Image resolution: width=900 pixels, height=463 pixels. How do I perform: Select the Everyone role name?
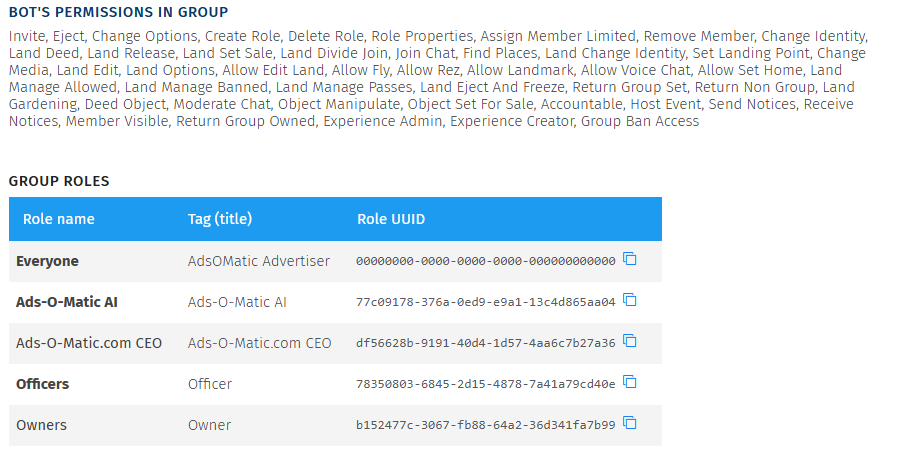[47, 261]
